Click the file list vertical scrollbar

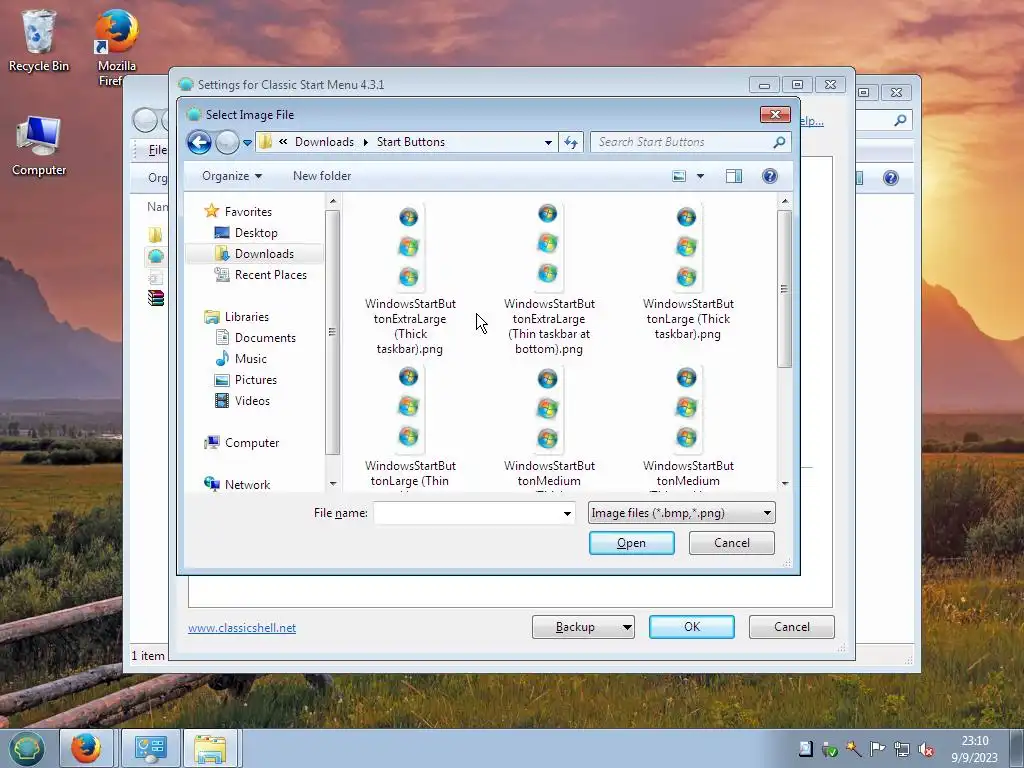point(784,289)
